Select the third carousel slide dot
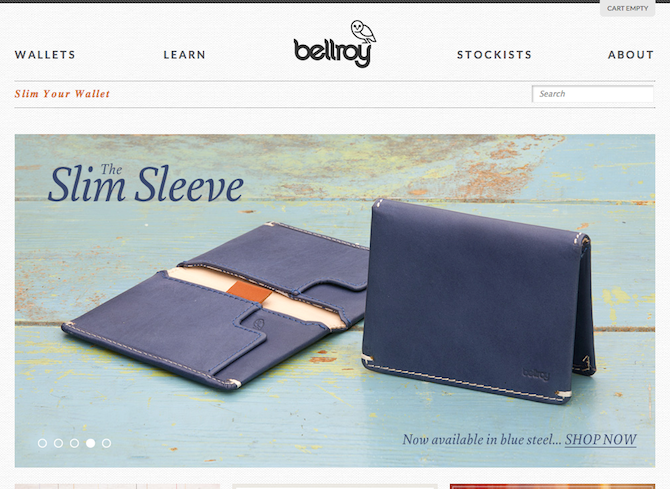This screenshot has width=670, height=489. [x=74, y=443]
